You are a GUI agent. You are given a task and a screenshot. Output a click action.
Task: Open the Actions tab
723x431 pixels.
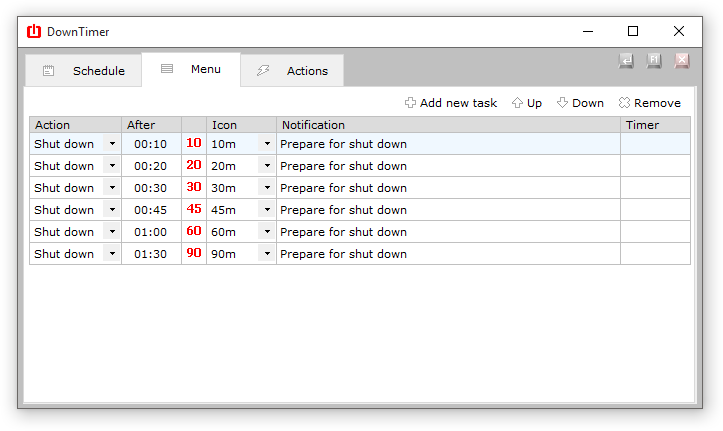[x=293, y=71]
